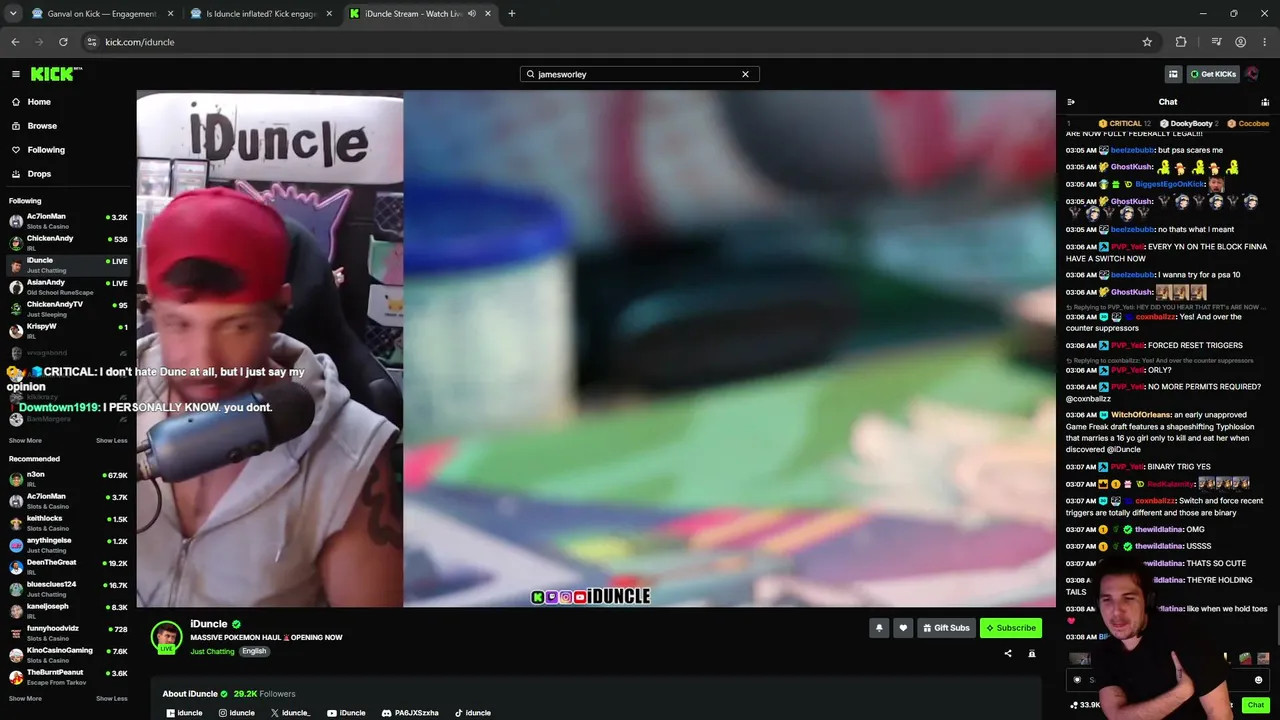Open the Get KICKs button
This screenshot has height=720, width=1280.
(x=1213, y=74)
